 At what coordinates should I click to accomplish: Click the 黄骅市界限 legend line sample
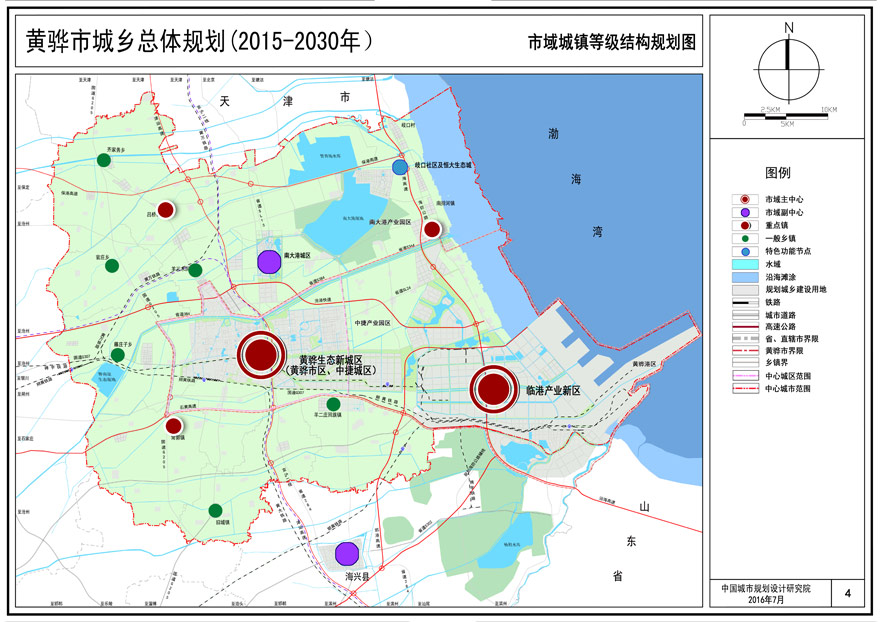pyautogui.click(x=745, y=351)
